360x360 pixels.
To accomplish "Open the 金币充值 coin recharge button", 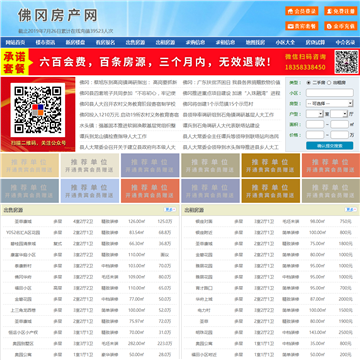I will (341, 26).
